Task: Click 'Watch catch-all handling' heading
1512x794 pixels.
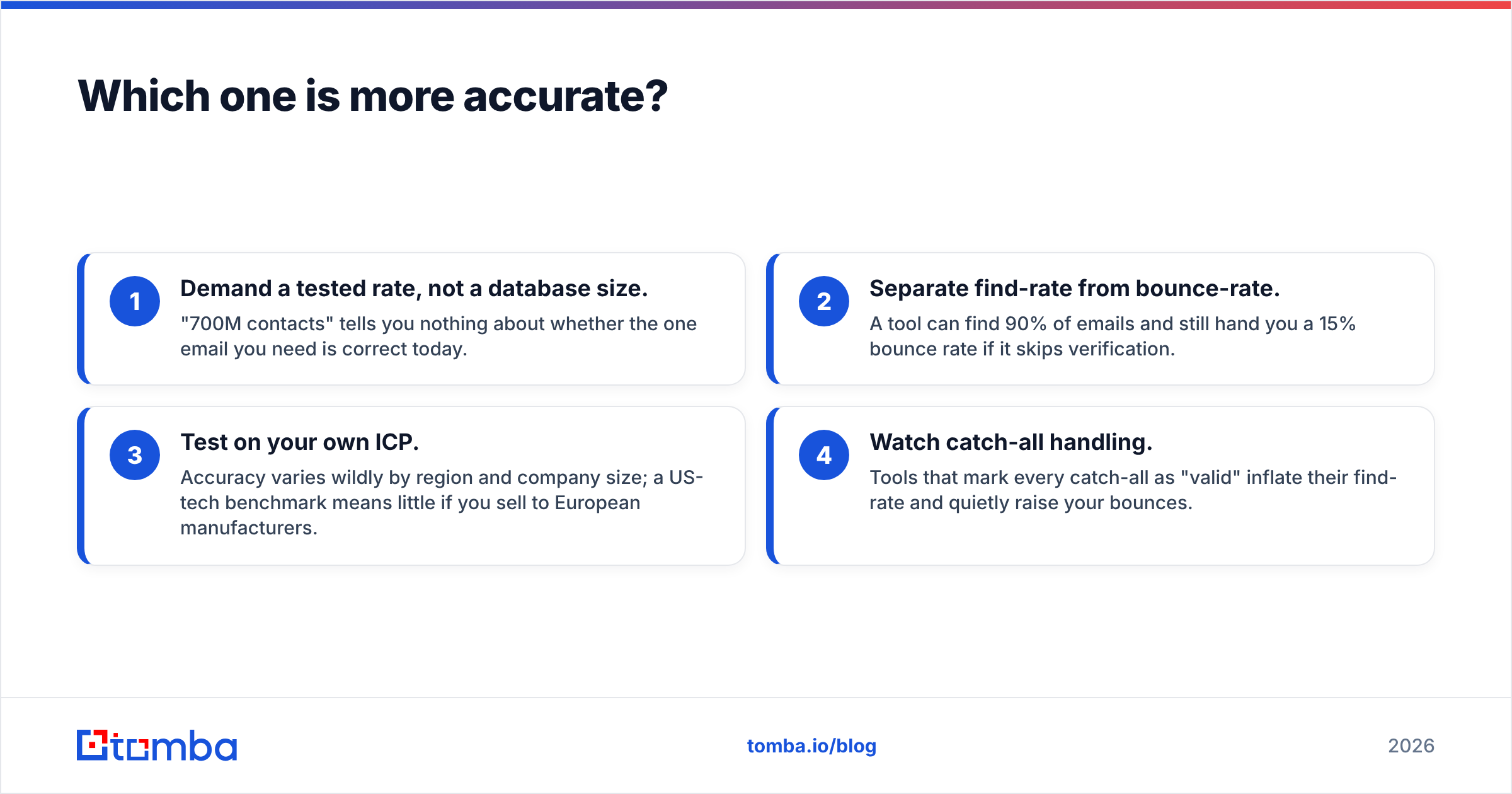Action: [1011, 442]
